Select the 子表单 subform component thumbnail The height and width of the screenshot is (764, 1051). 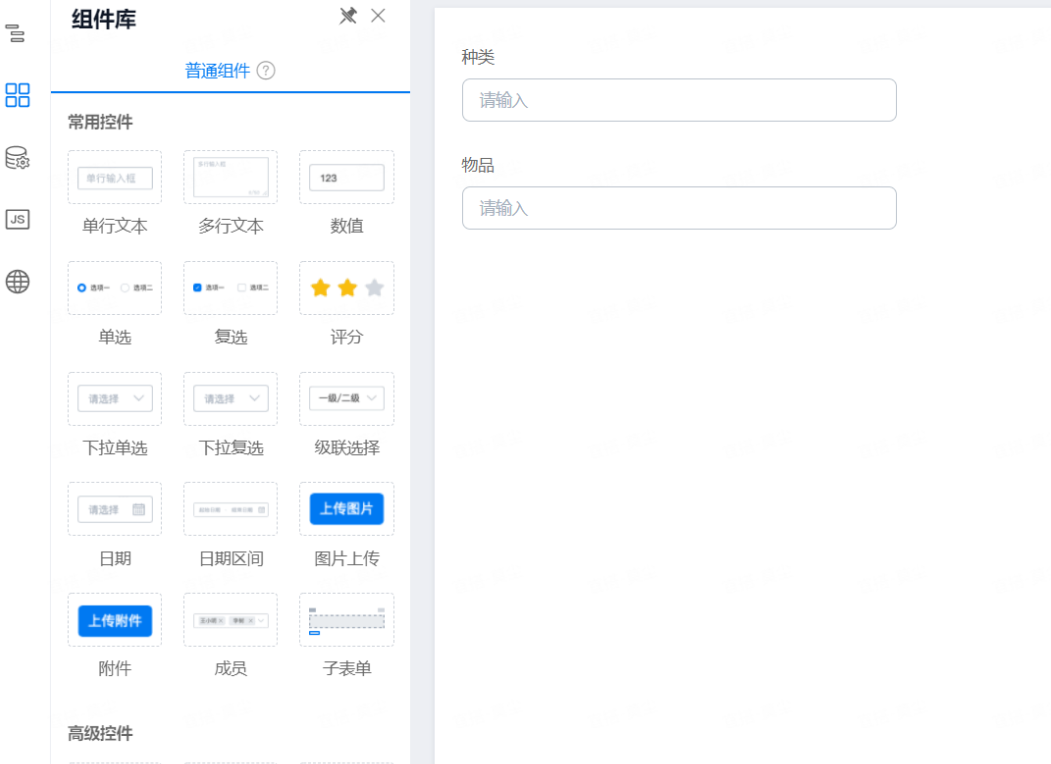[x=347, y=620]
